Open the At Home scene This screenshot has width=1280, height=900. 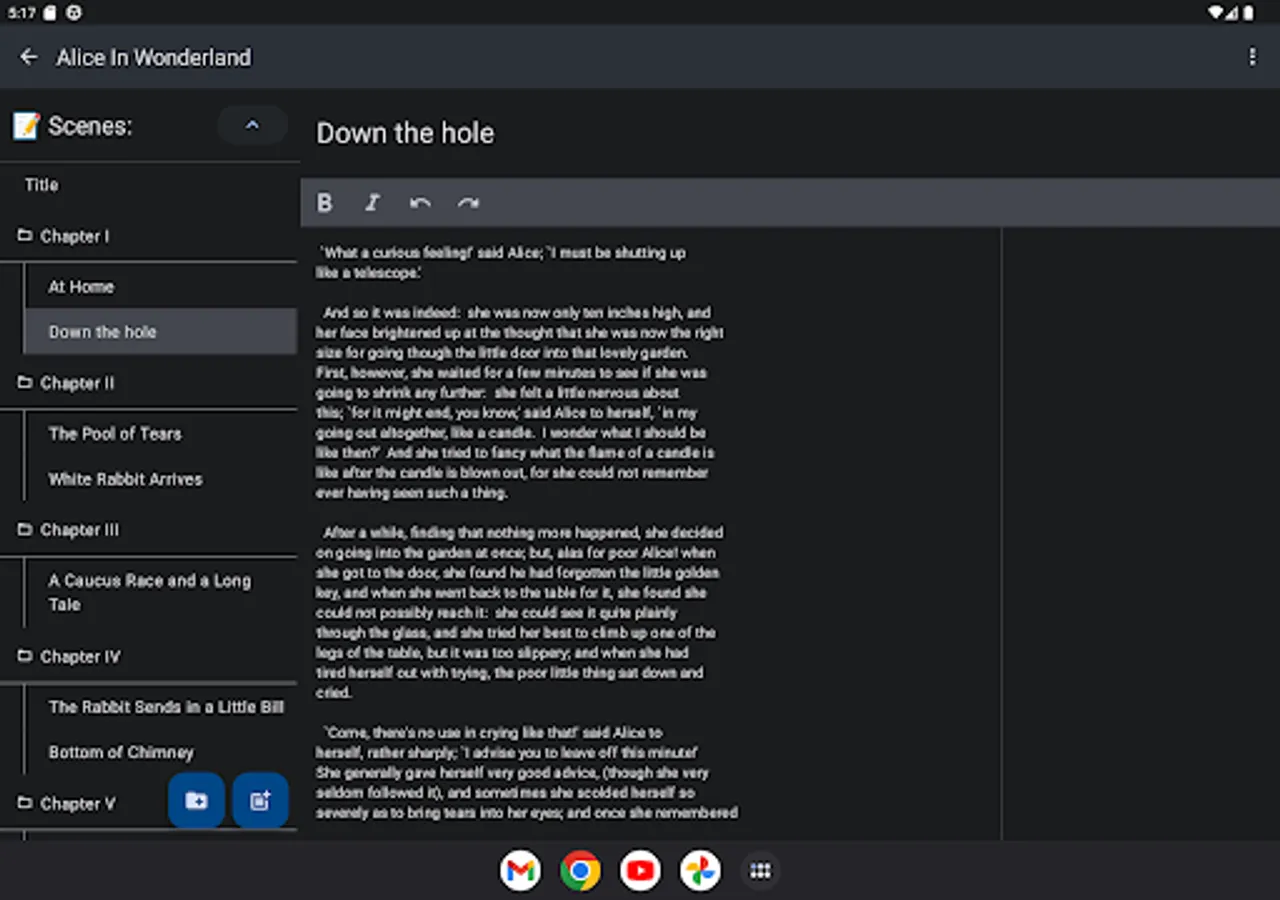[160, 287]
